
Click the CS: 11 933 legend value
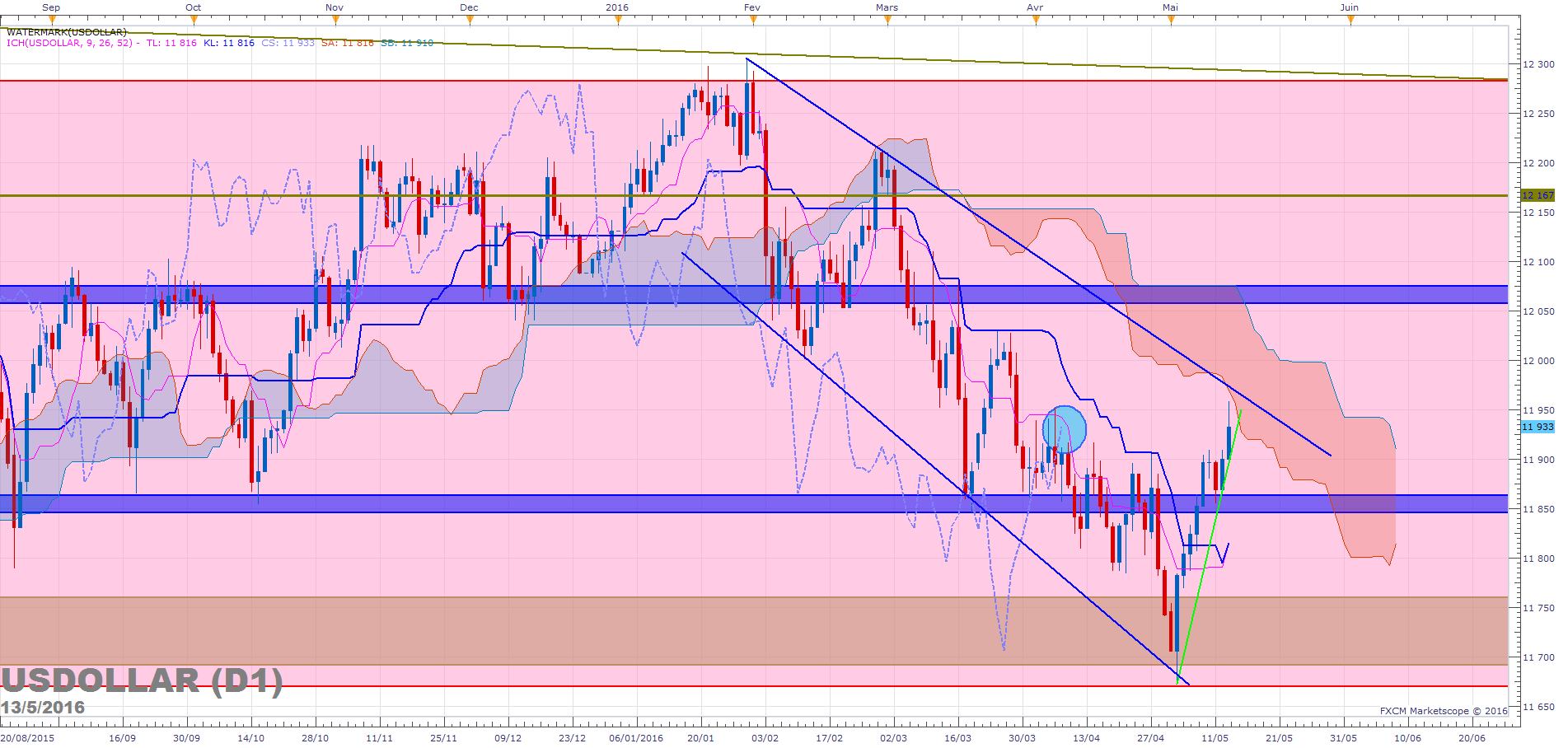[288, 43]
